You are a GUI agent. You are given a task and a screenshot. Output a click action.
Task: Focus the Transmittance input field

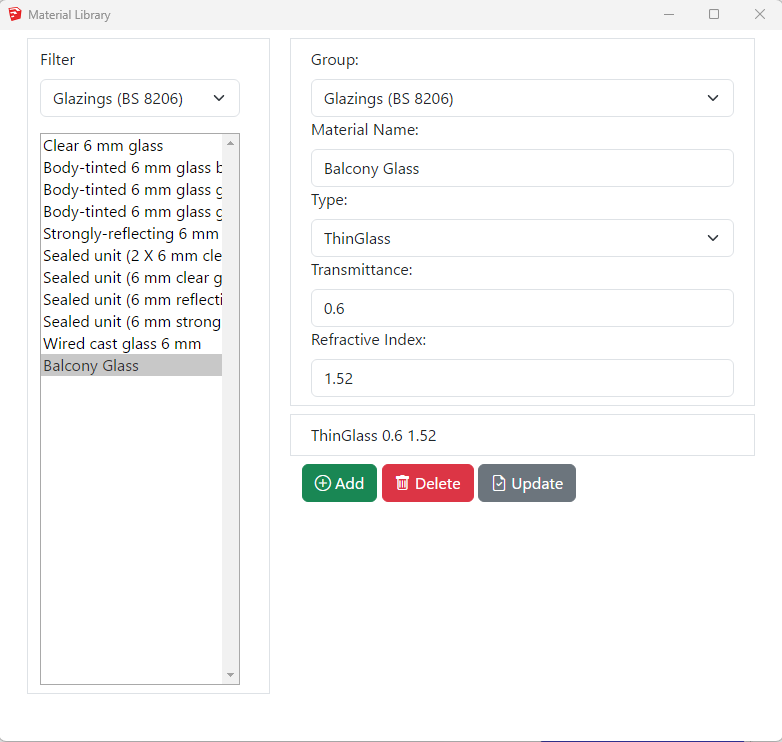521,308
